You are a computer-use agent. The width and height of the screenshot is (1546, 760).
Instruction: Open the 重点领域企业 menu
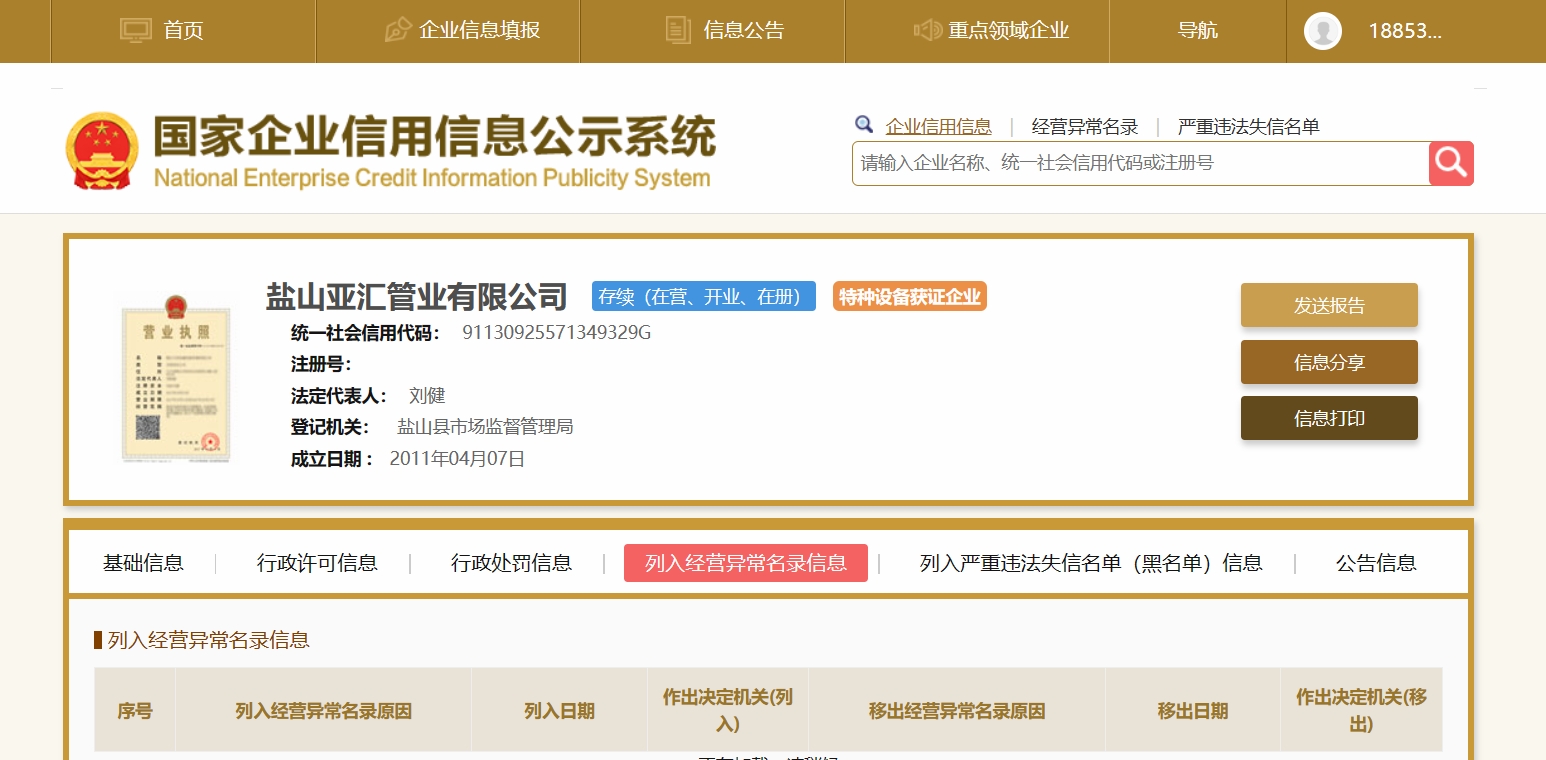1009,30
